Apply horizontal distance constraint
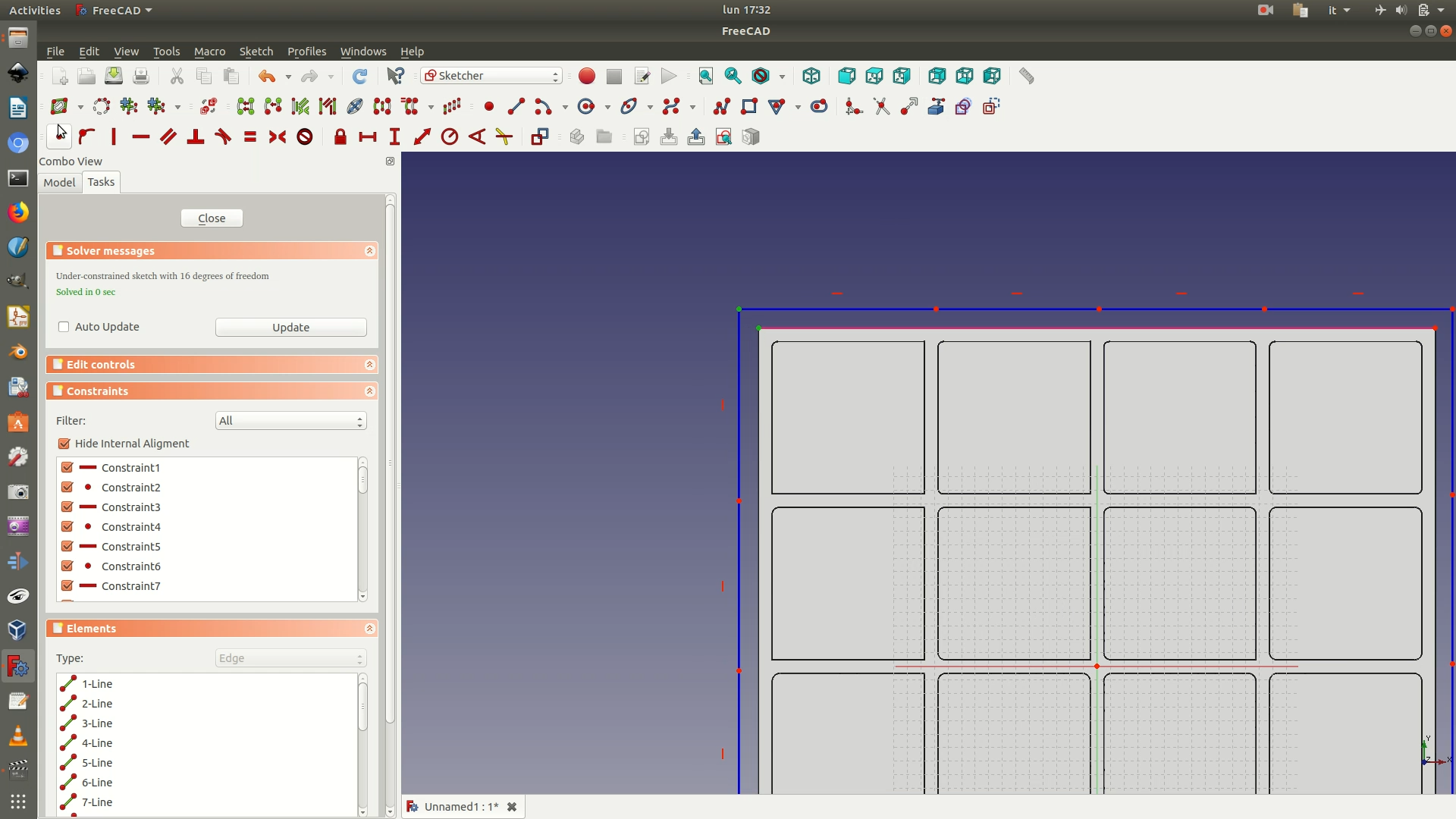The height and width of the screenshot is (819, 1456). click(368, 136)
